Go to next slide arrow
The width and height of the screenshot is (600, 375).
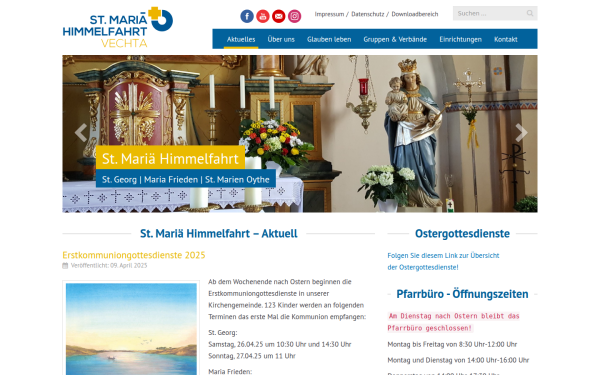521,133
